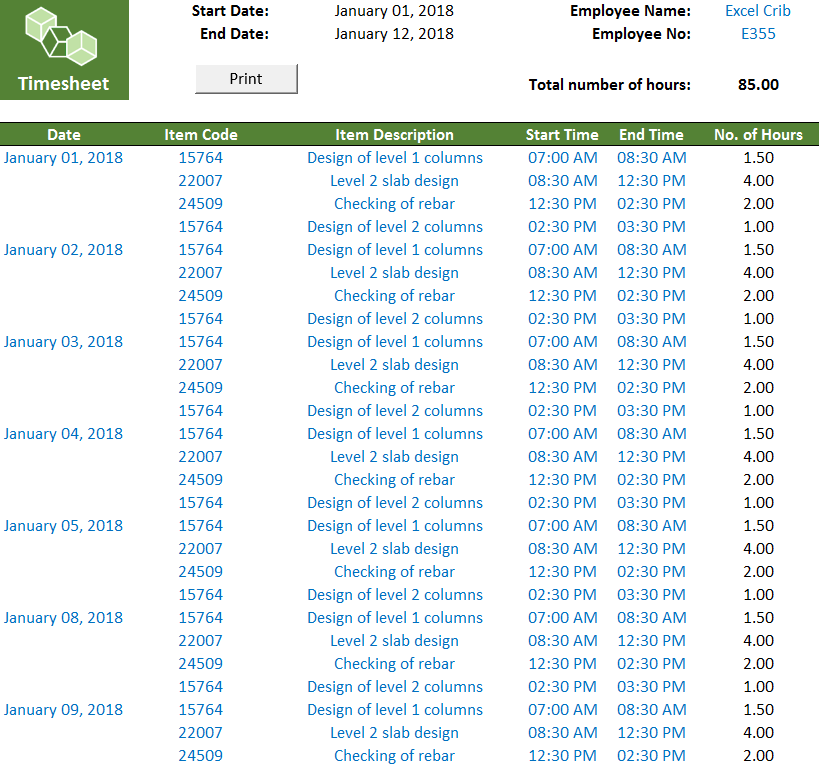Select the Item Description column header
This screenshot has height=765, width=819.
pyautogui.click(x=394, y=135)
